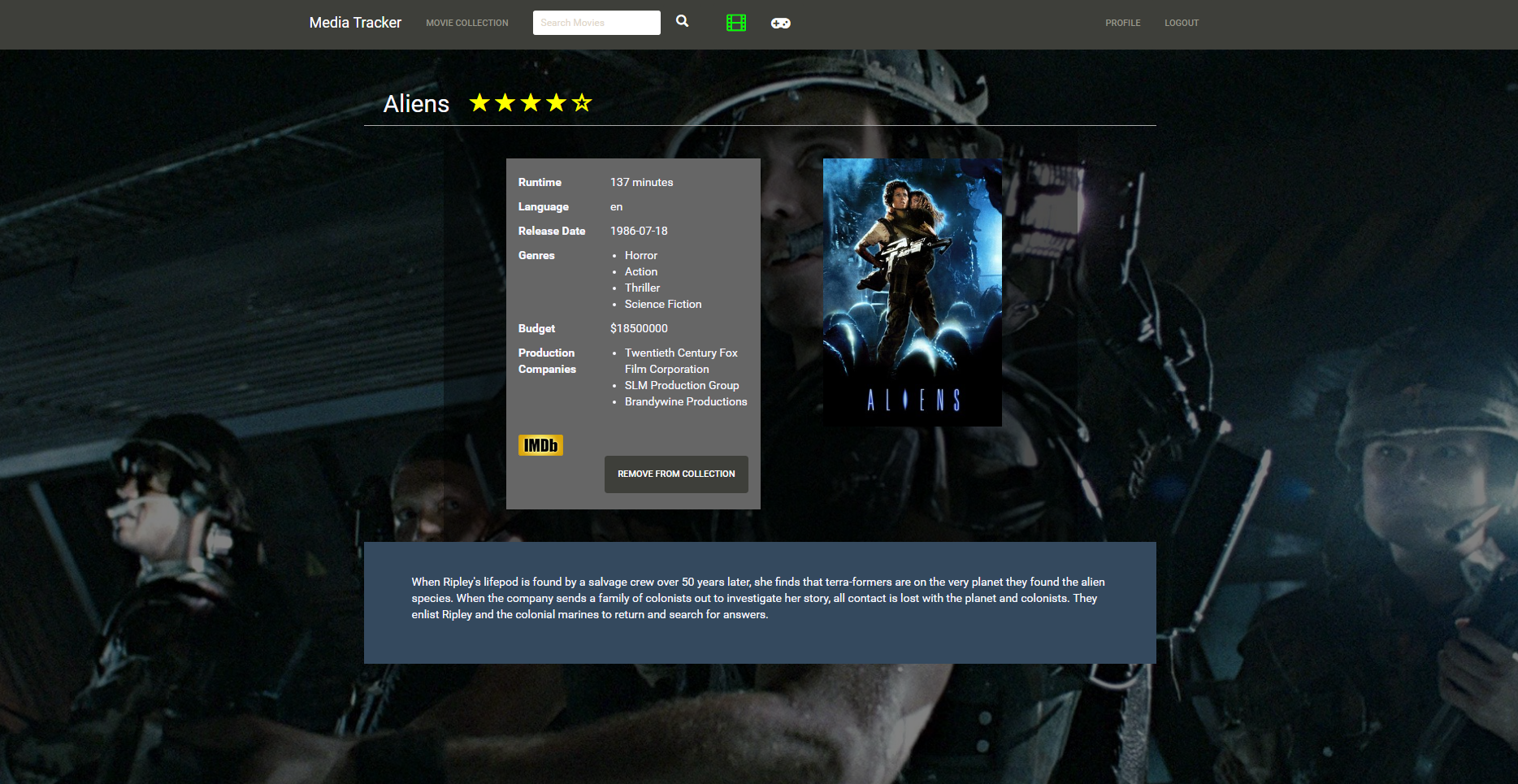
Task: Click Logout in the navbar
Action: (1182, 23)
